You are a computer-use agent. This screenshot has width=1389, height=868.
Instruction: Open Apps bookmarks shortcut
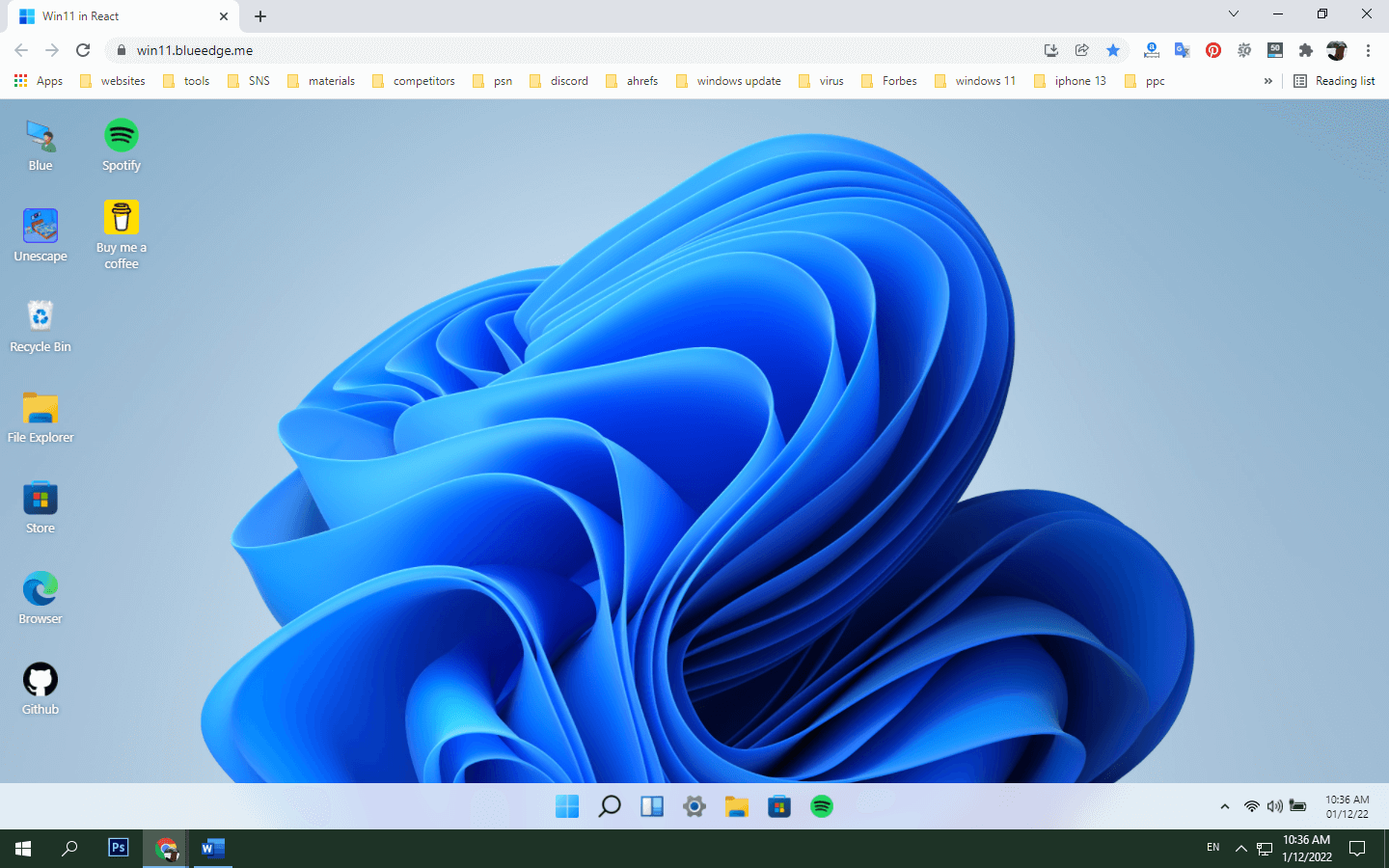tap(39, 81)
